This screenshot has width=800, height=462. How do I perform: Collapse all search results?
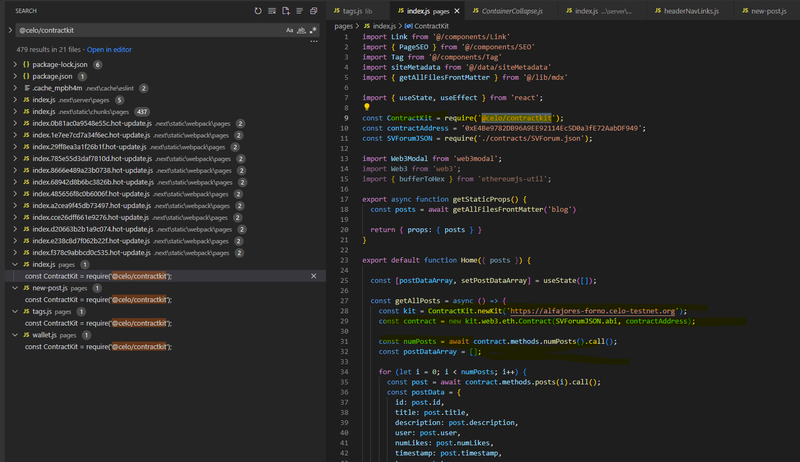tap(313, 11)
